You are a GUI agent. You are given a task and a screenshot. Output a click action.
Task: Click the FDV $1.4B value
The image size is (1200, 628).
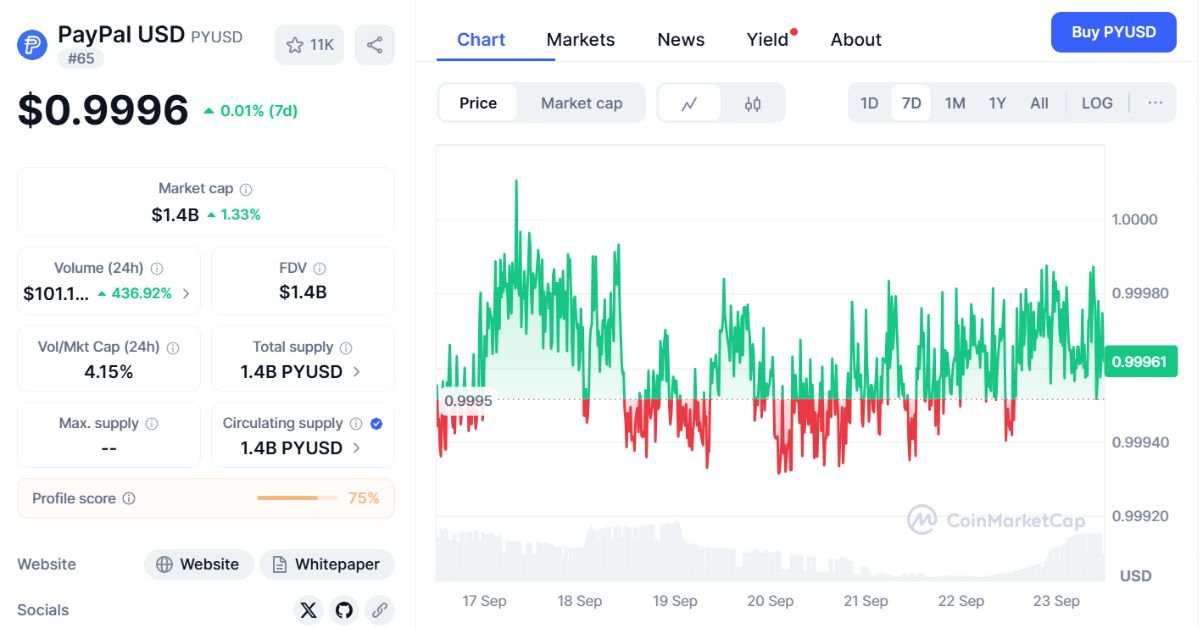pyautogui.click(x=303, y=293)
